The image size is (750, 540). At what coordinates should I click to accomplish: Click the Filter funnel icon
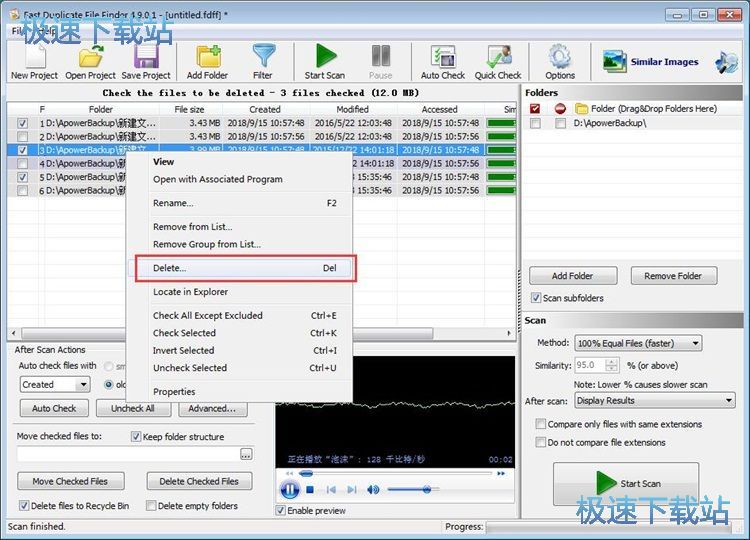pyautogui.click(x=263, y=62)
